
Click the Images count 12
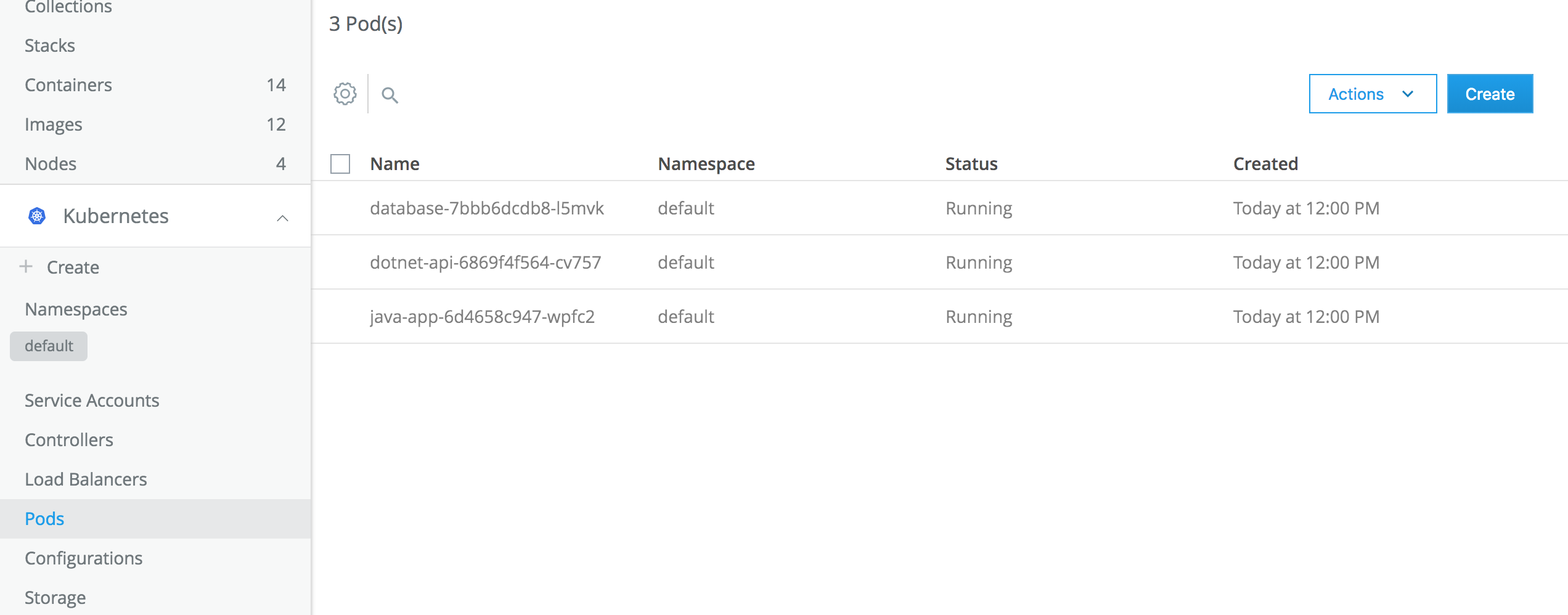276,124
